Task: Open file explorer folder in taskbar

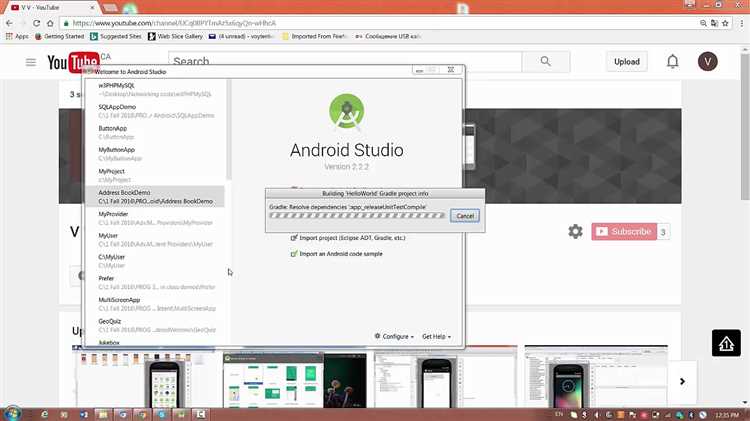Action: coord(102,414)
